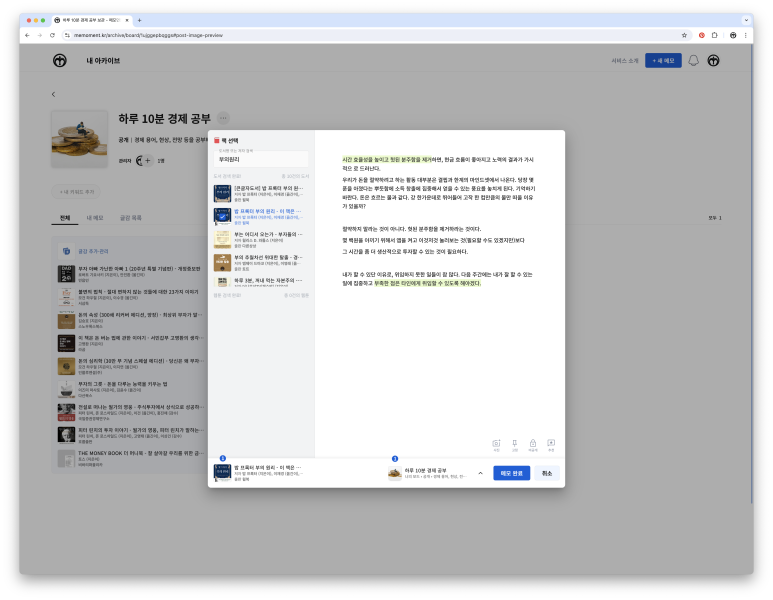
Task: Click the selected book in the dialog footer
Action: click(258, 473)
